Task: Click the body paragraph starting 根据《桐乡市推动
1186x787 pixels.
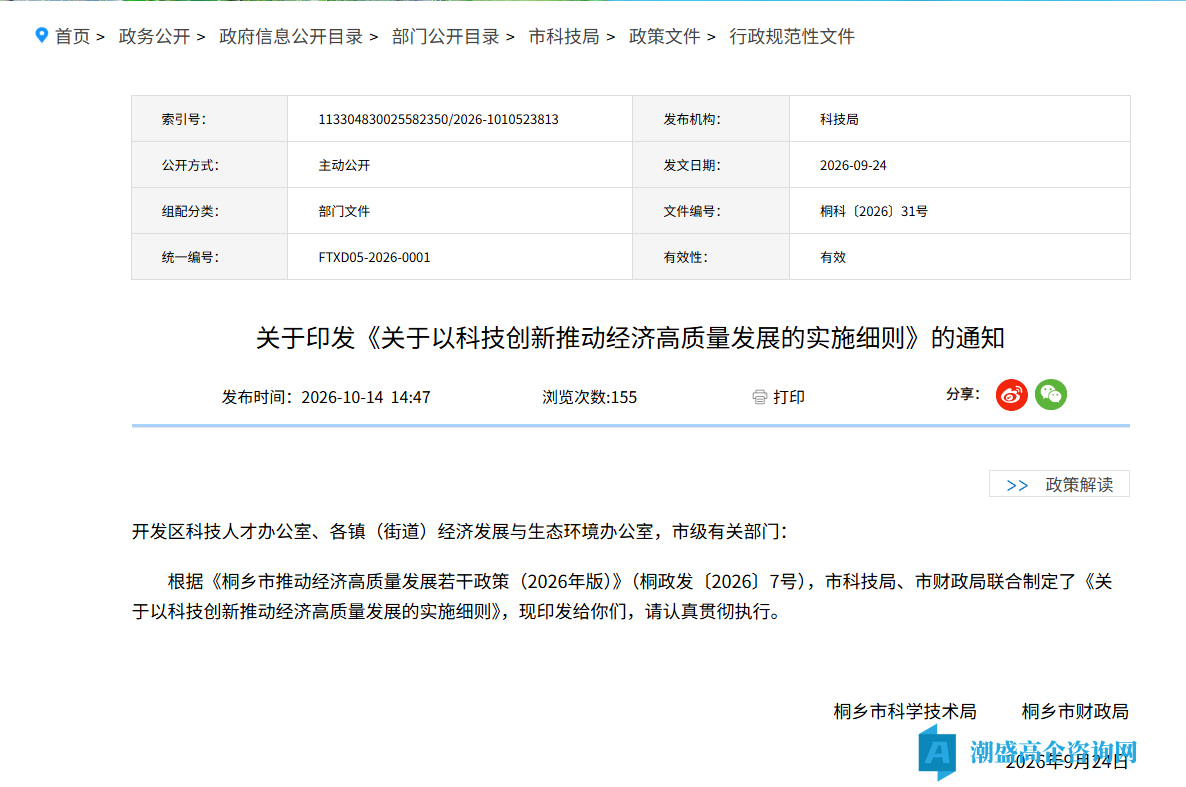Action: pyautogui.click(x=622, y=596)
